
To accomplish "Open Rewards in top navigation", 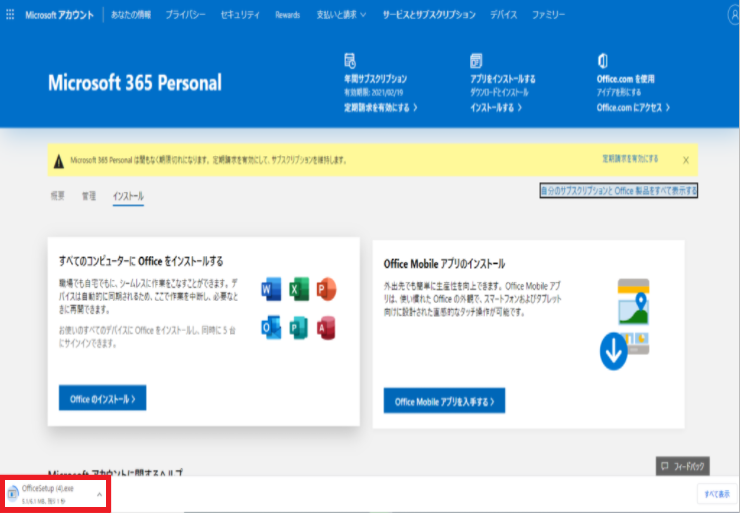I will (x=287, y=15).
